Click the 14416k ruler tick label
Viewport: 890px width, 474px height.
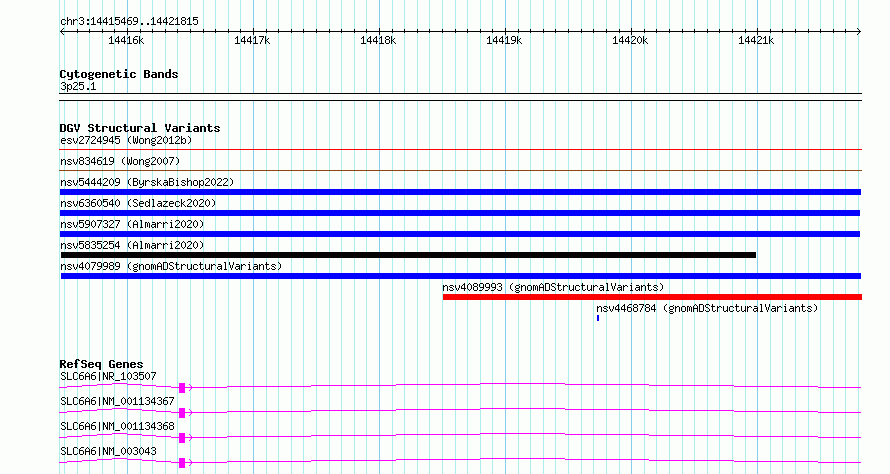click(126, 40)
